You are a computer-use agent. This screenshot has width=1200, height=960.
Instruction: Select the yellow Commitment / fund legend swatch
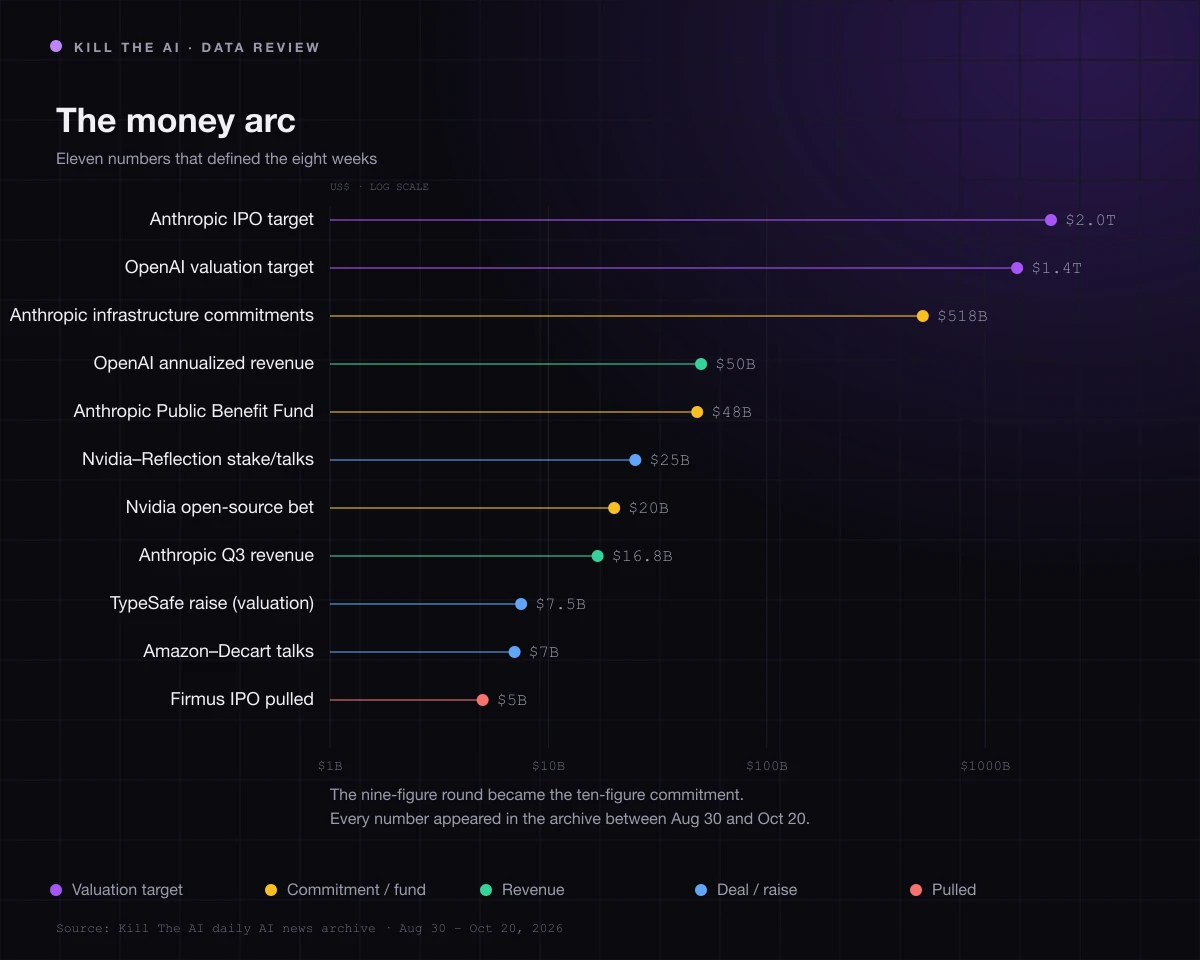(x=271, y=890)
